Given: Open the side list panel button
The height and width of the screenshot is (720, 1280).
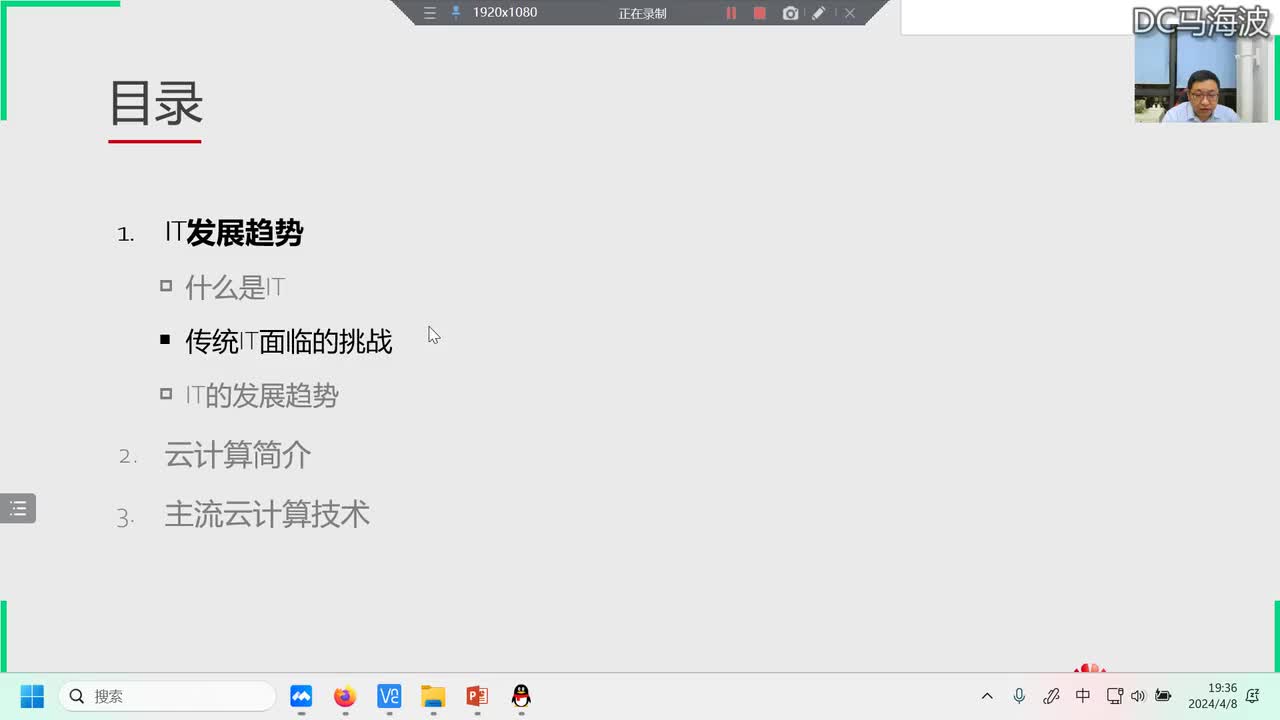Looking at the screenshot, I should click(x=18, y=509).
